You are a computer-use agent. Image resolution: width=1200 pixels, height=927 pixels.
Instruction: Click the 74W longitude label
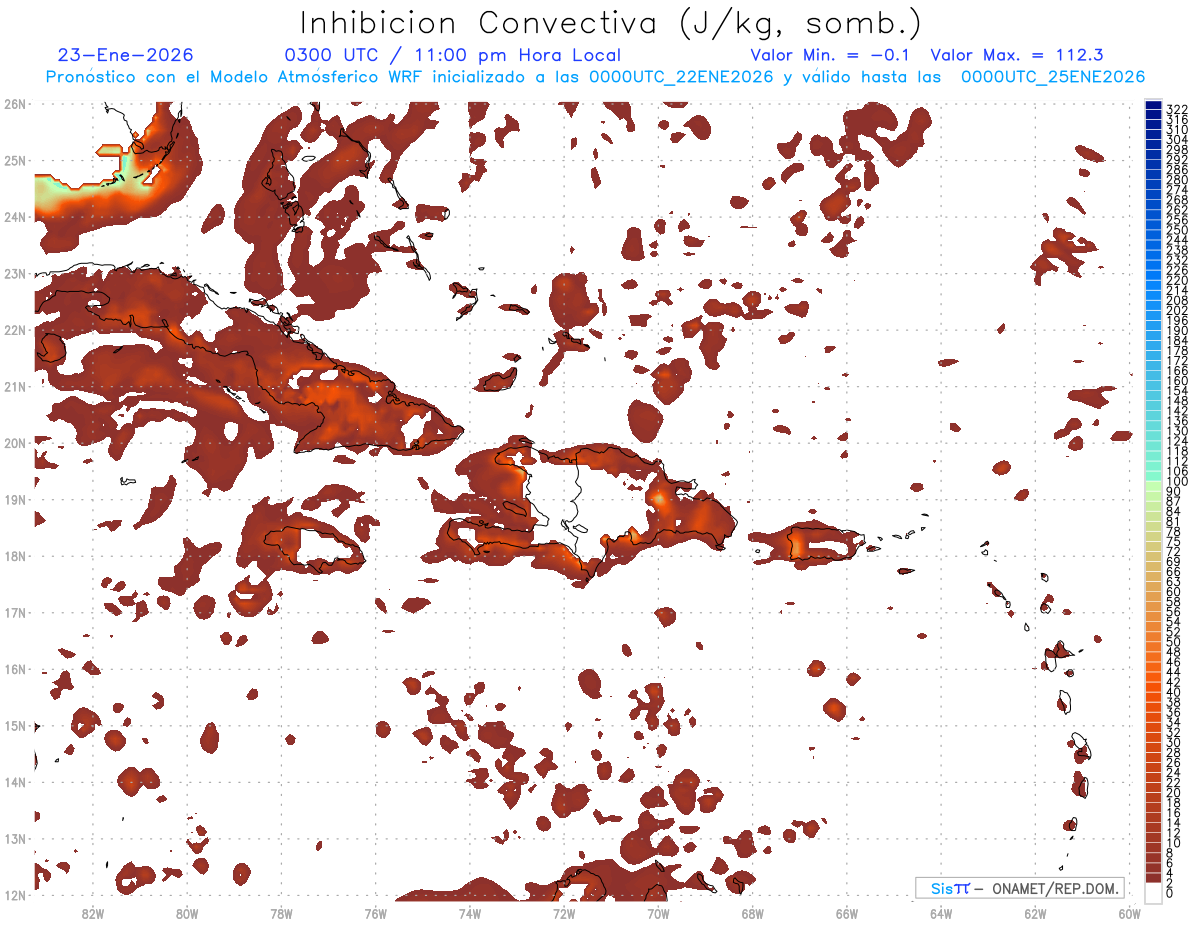tap(470, 913)
